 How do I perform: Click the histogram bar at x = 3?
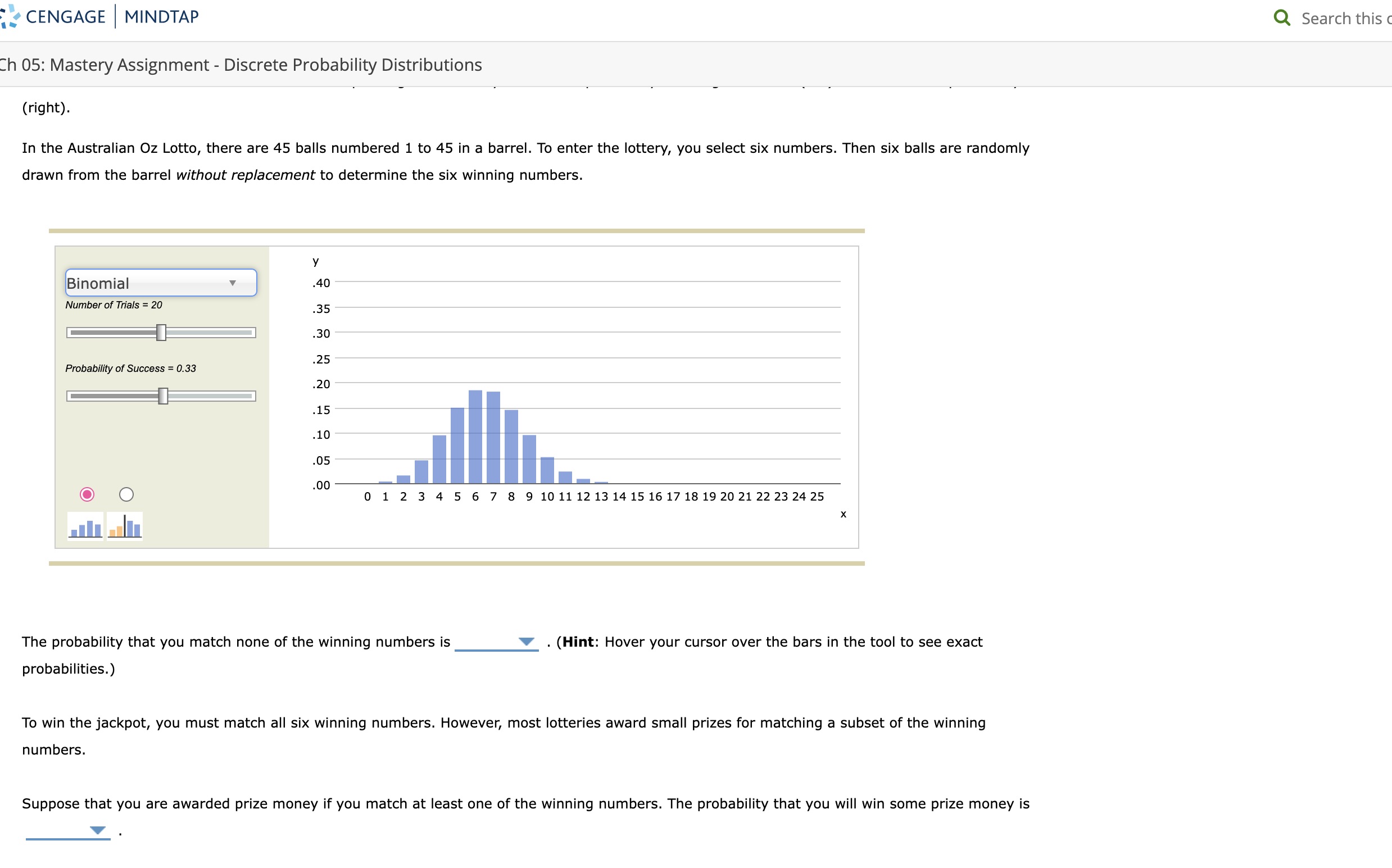coord(421,471)
